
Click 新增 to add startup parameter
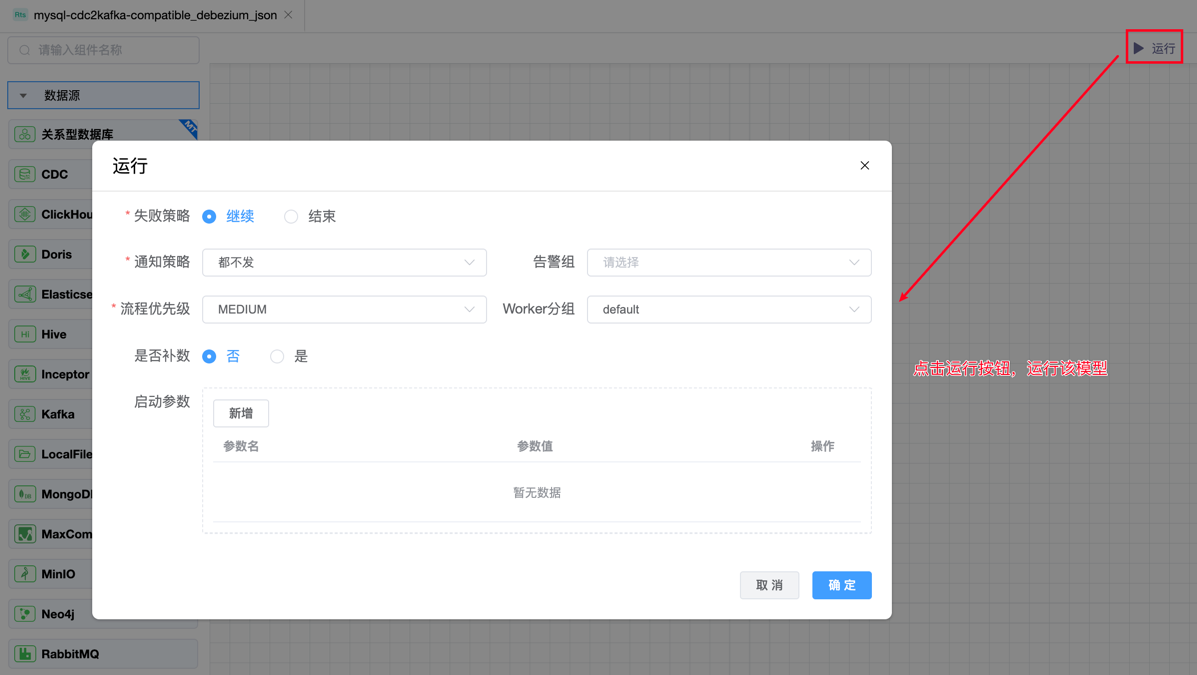(241, 413)
